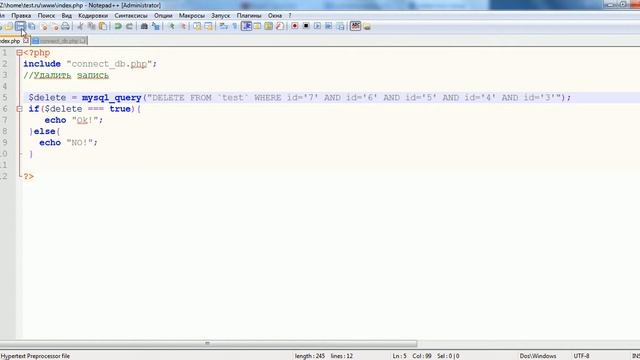The width and height of the screenshot is (640, 360).
Task: Open the Open File folder icon
Action: (x=9, y=27)
